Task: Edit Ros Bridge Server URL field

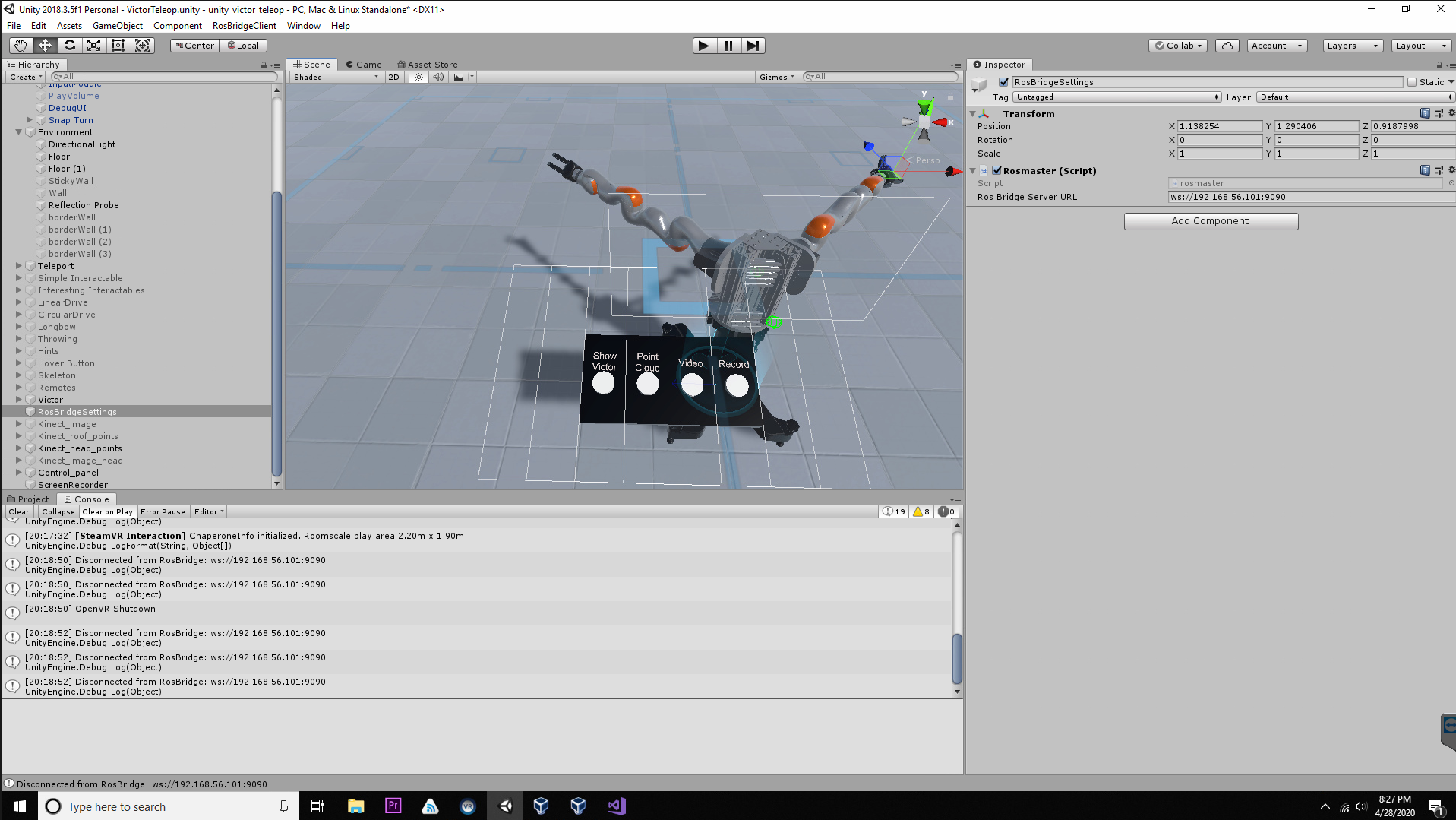Action: coord(1311,197)
